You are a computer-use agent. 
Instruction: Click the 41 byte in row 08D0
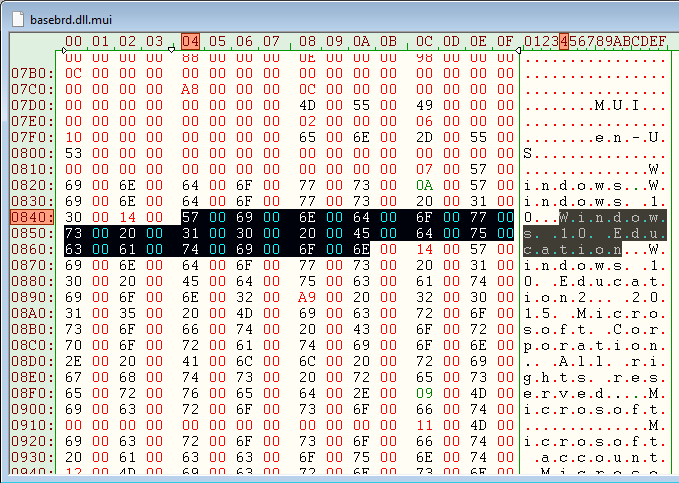pos(191,361)
